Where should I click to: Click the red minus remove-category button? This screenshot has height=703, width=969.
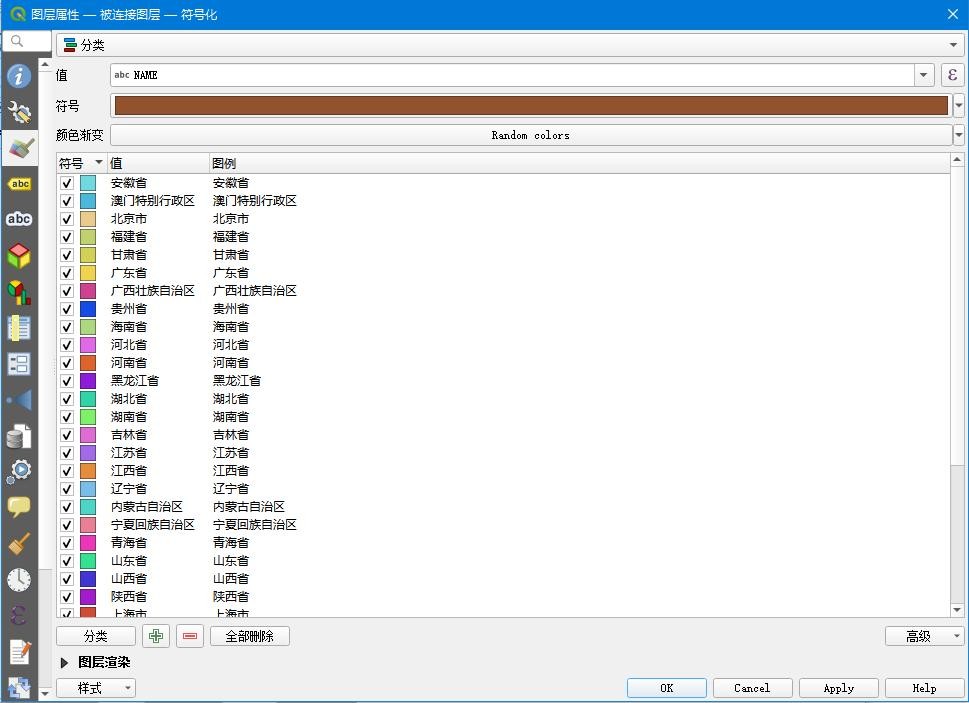190,636
